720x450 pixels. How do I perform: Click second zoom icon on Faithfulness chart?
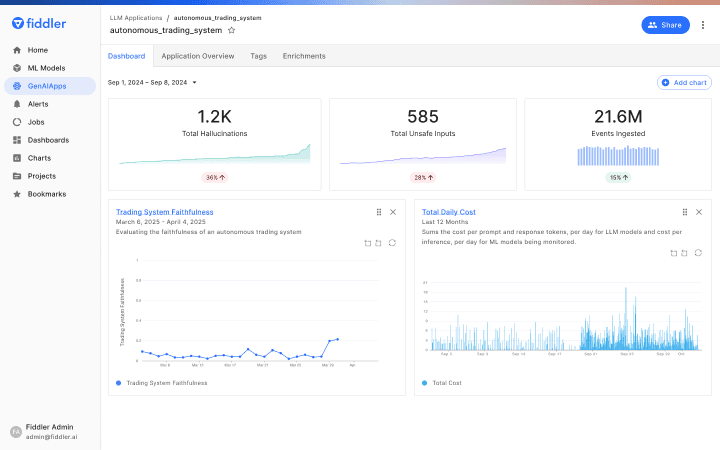pyautogui.click(x=378, y=243)
